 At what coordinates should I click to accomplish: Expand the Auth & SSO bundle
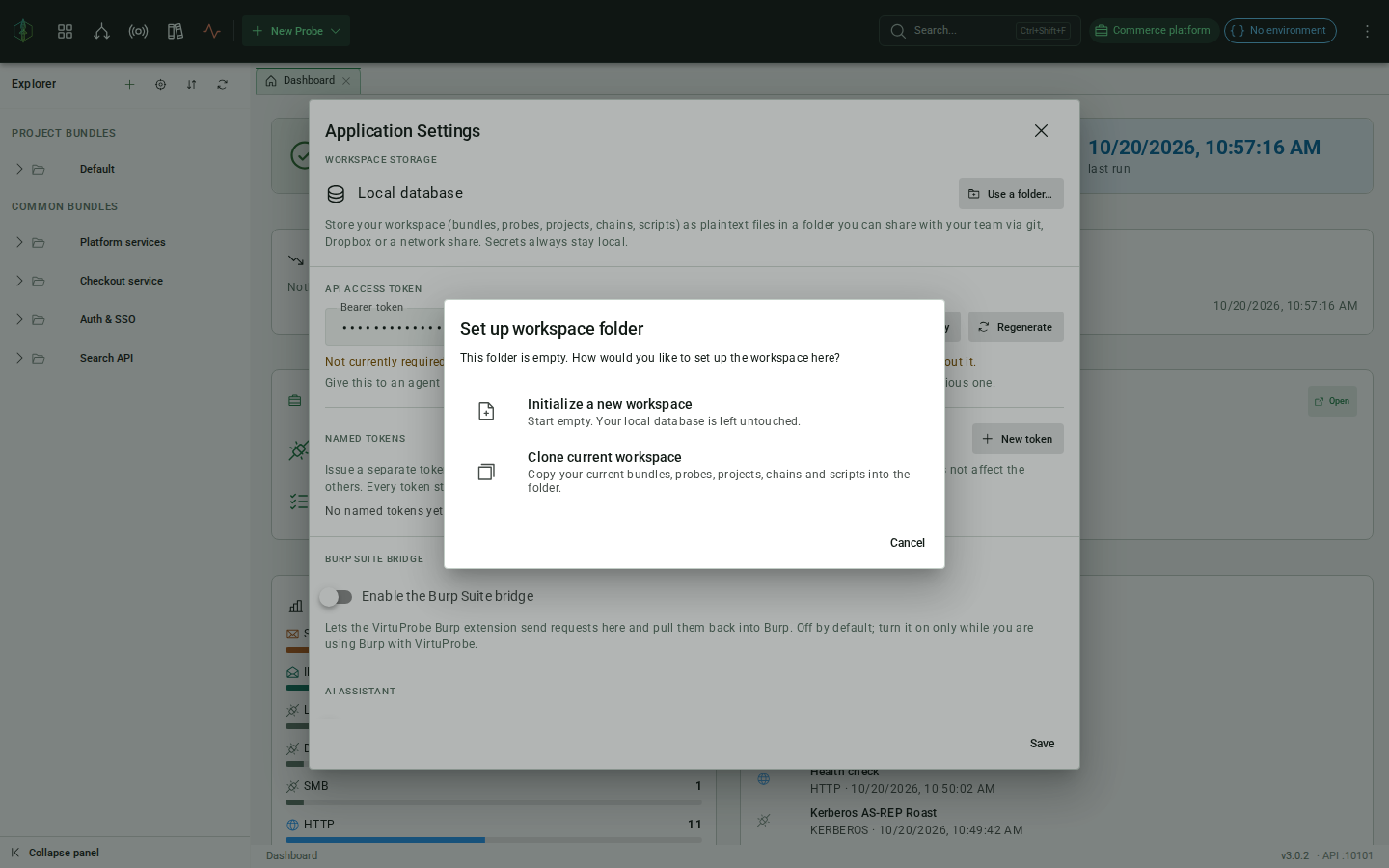[x=19, y=319]
